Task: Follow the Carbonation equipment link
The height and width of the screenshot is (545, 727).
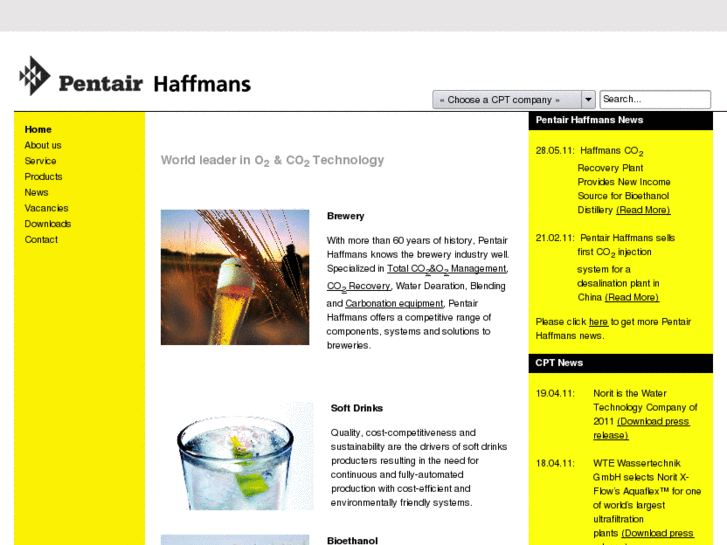Action: coord(394,303)
